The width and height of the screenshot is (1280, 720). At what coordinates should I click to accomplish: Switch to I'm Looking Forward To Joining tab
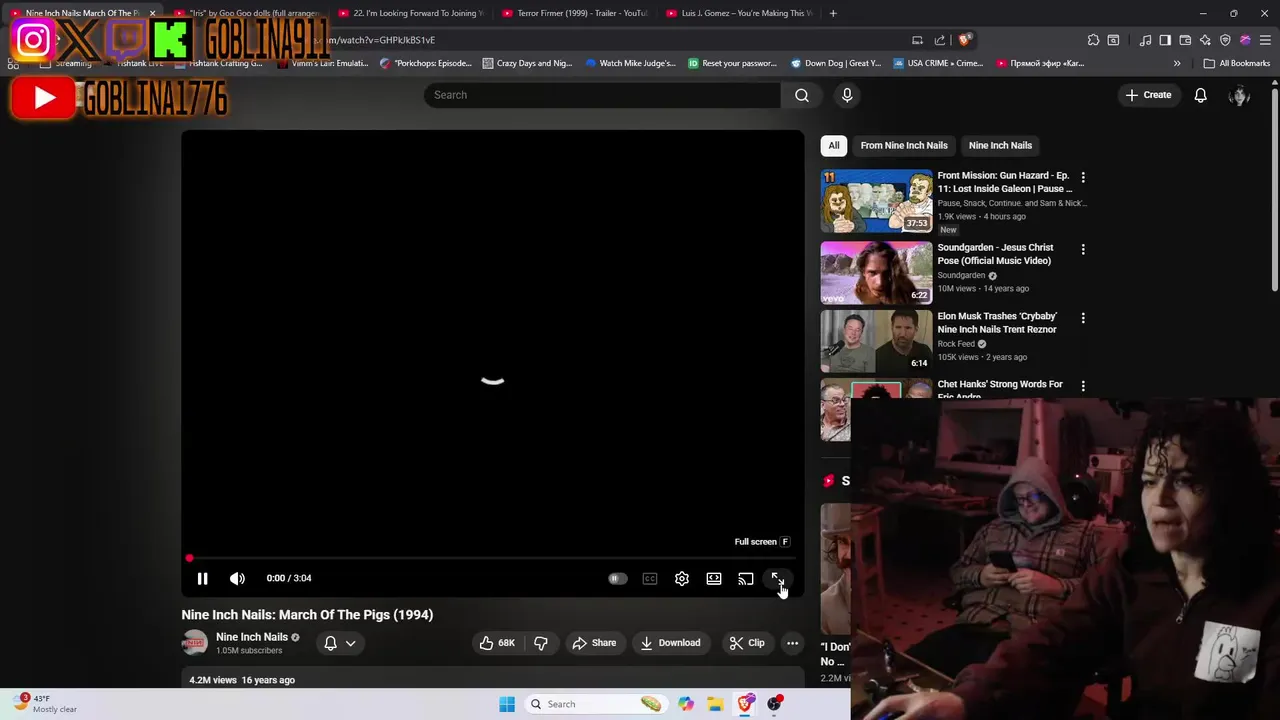[x=410, y=13]
